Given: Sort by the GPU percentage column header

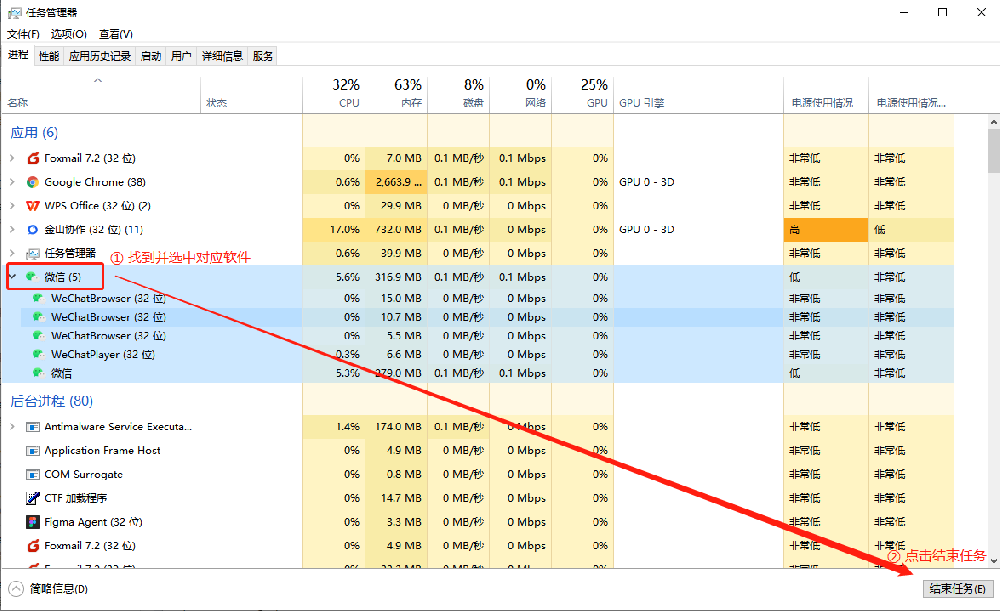Looking at the screenshot, I should [x=582, y=94].
